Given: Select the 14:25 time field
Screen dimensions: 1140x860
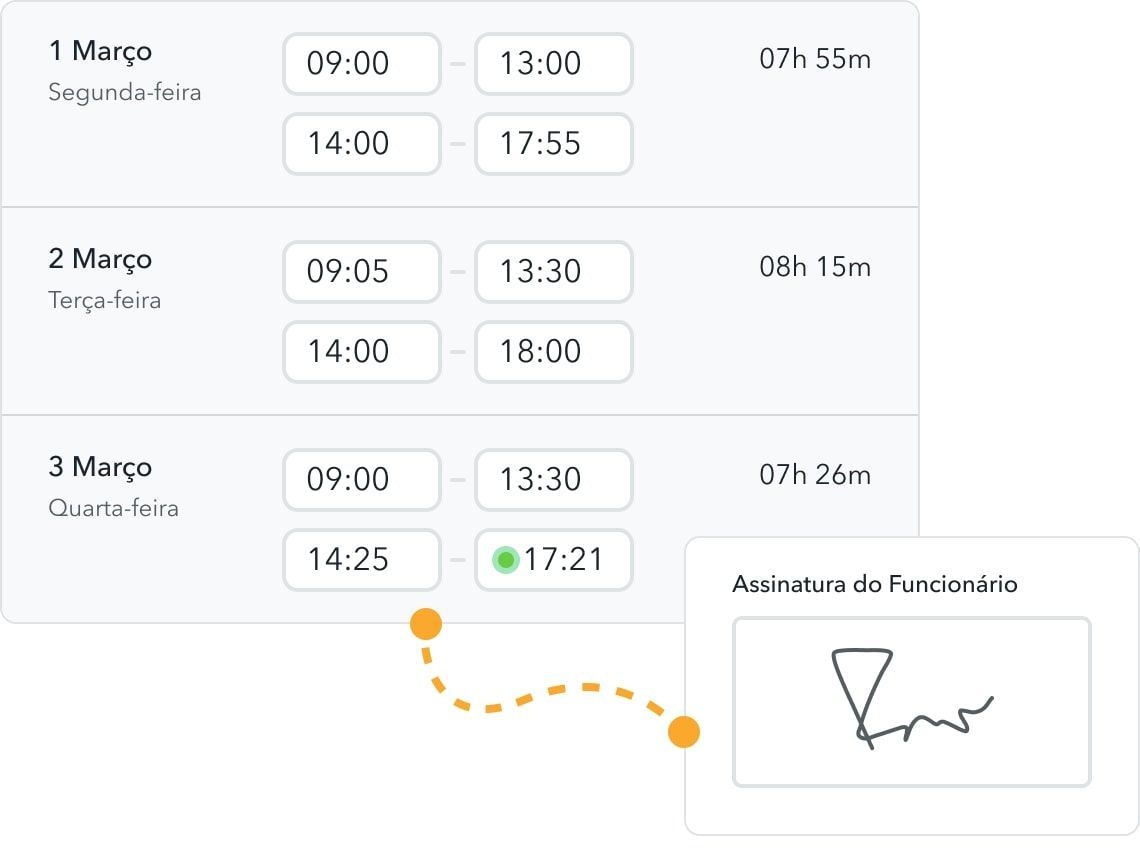Looking at the screenshot, I should 362,560.
